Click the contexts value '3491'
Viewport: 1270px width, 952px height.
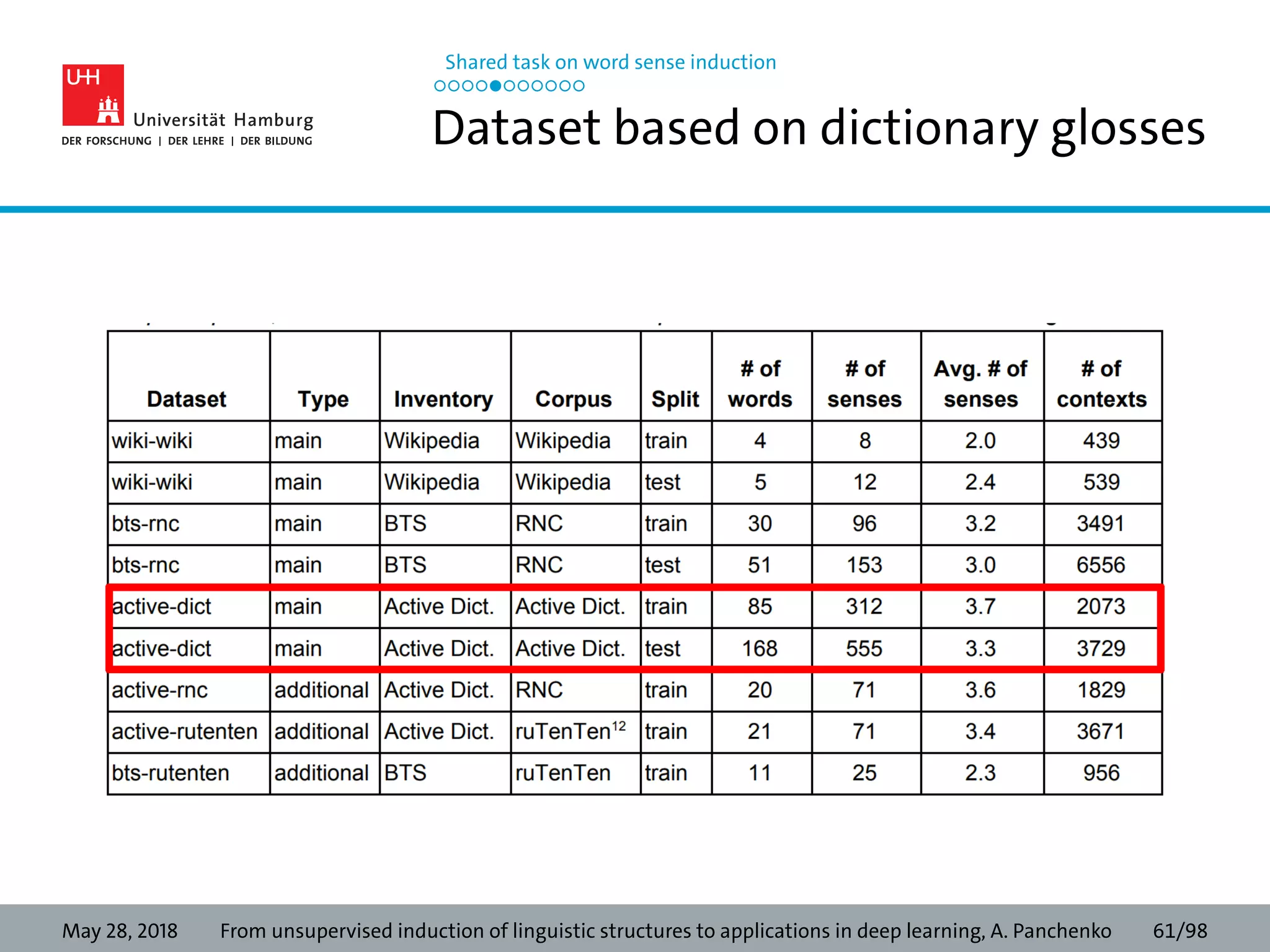(1101, 524)
